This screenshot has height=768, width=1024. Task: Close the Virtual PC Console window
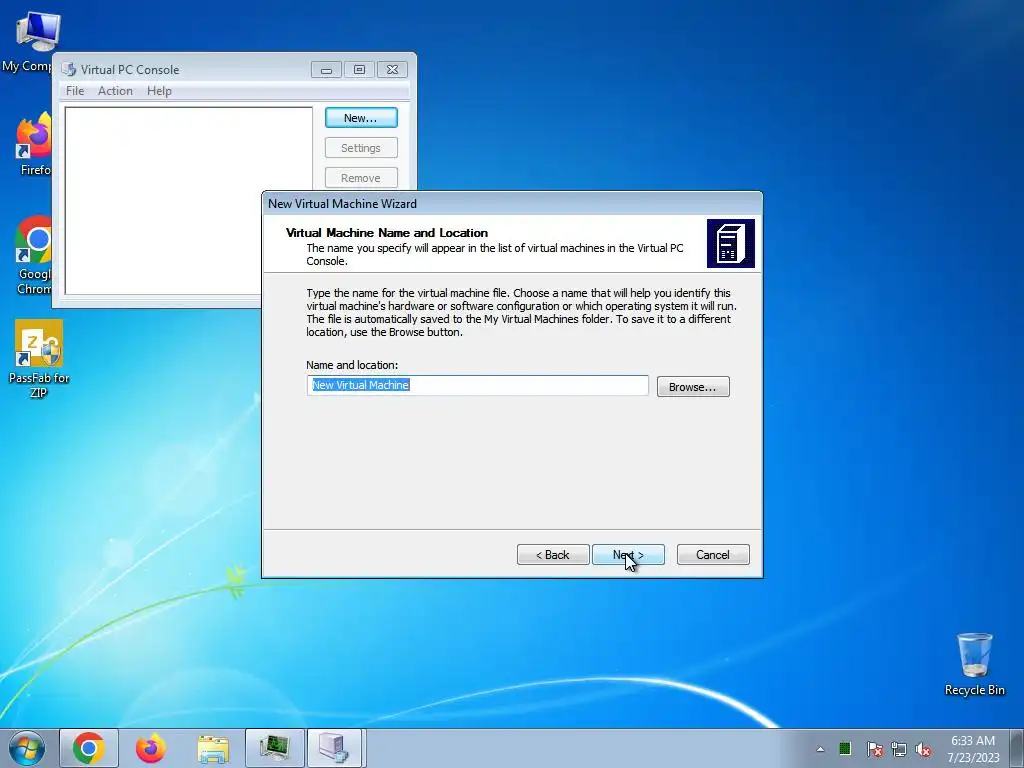tap(392, 69)
